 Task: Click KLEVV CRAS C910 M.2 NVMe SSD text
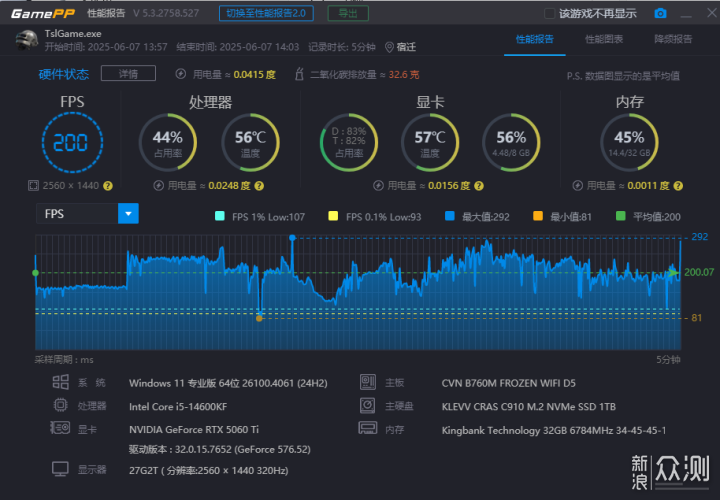(529, 406)
